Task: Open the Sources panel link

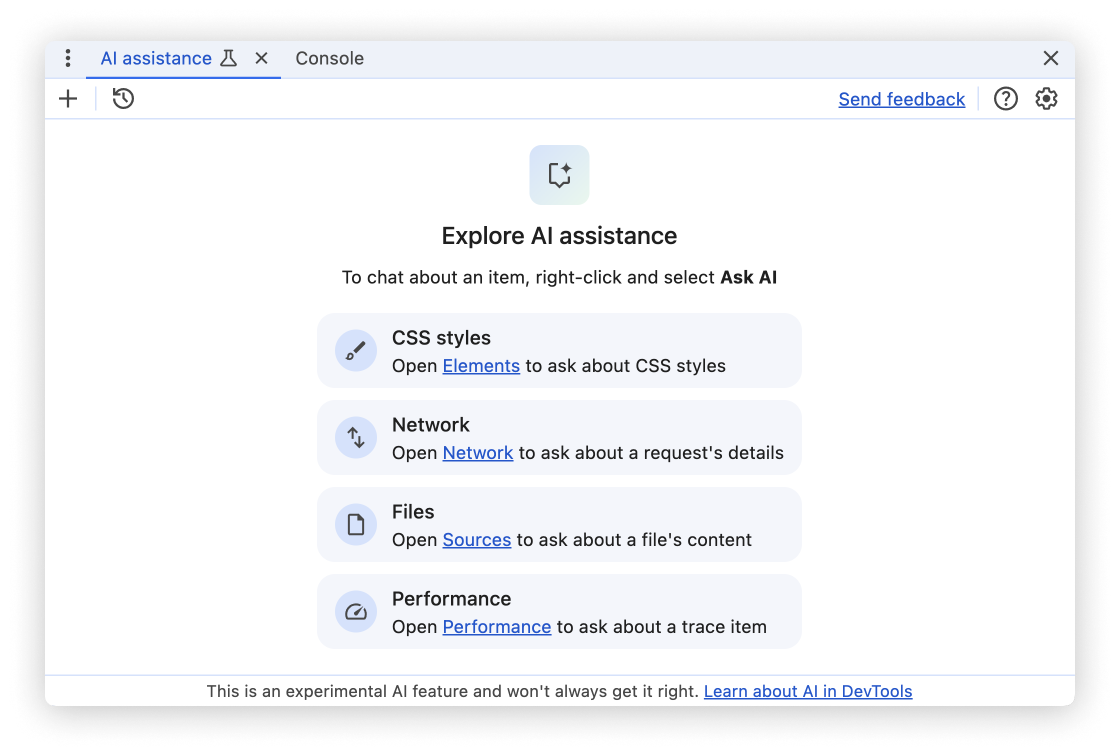Action: (476, 540)
